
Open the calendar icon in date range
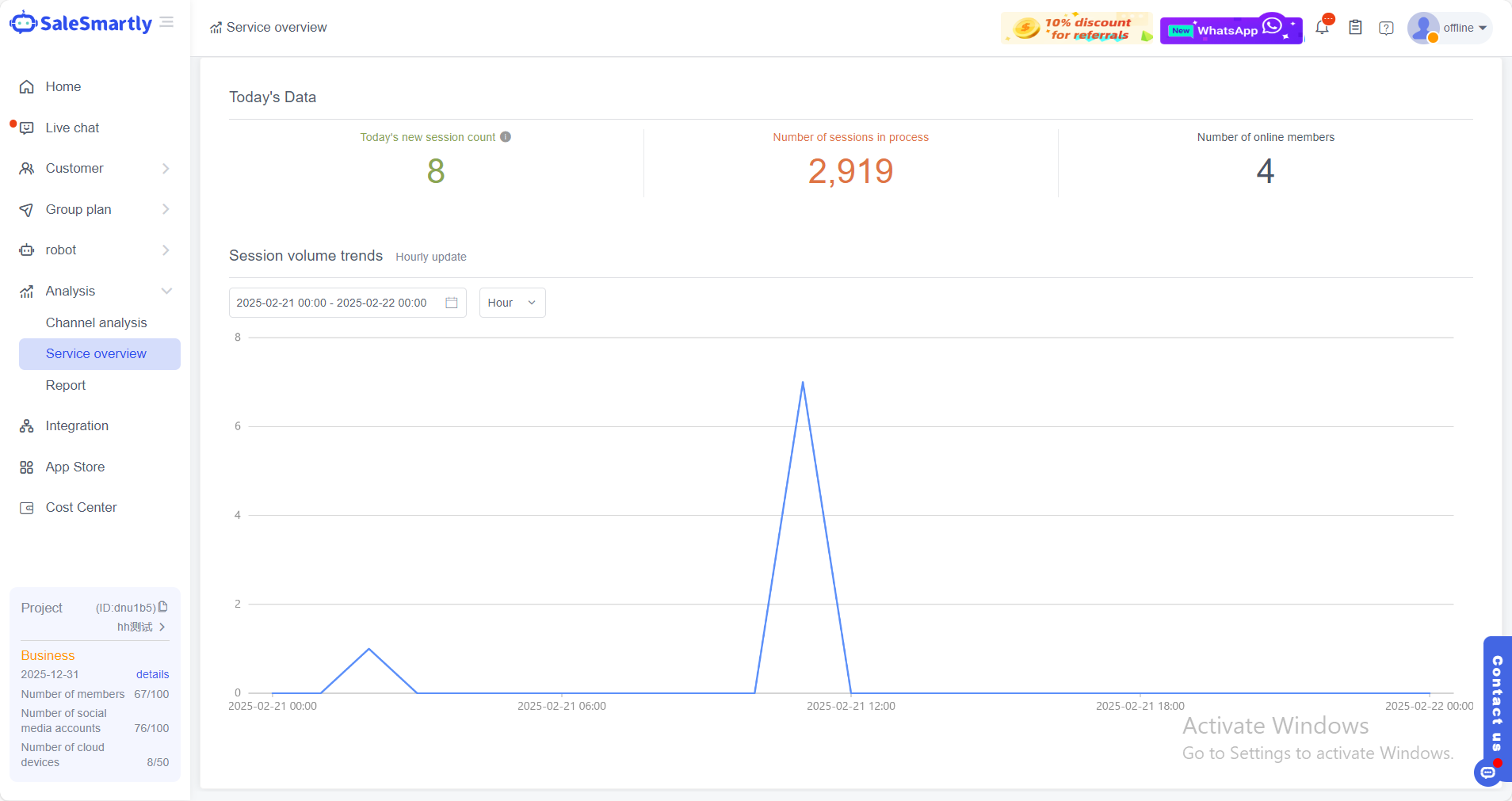pyautogui.click(x=452, y=303)
